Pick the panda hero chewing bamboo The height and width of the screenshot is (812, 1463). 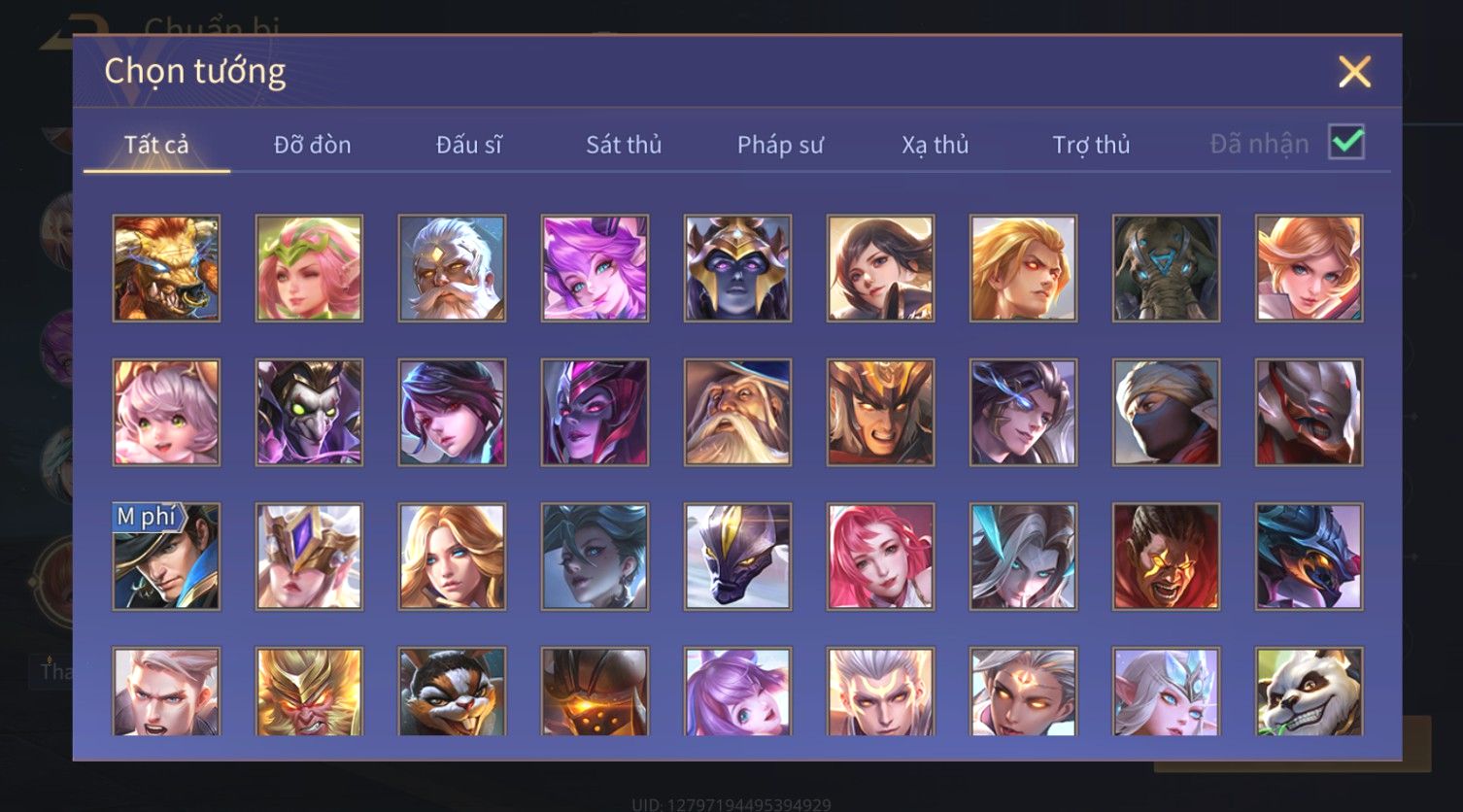coord(1309,692)
